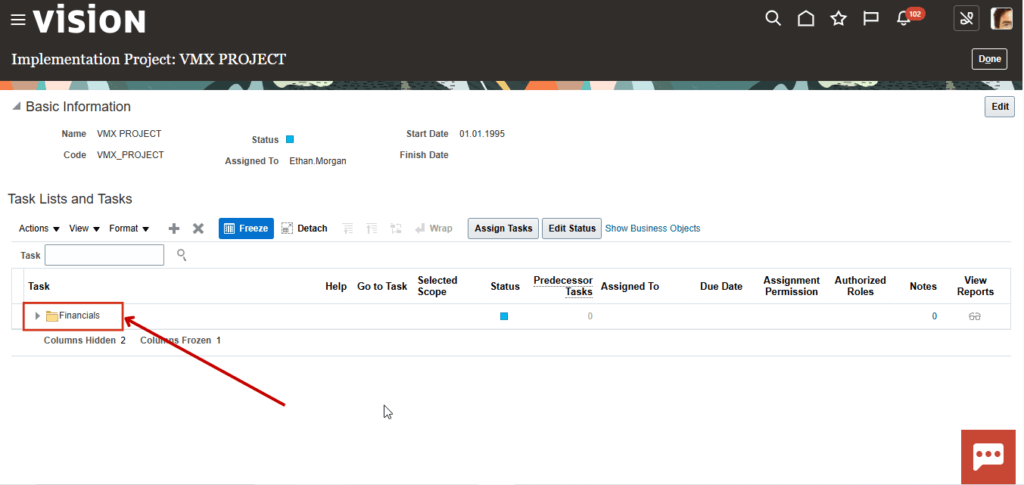1024x485 pixels.
Task: Click the X Remove icon
Action: click(199, 228)
